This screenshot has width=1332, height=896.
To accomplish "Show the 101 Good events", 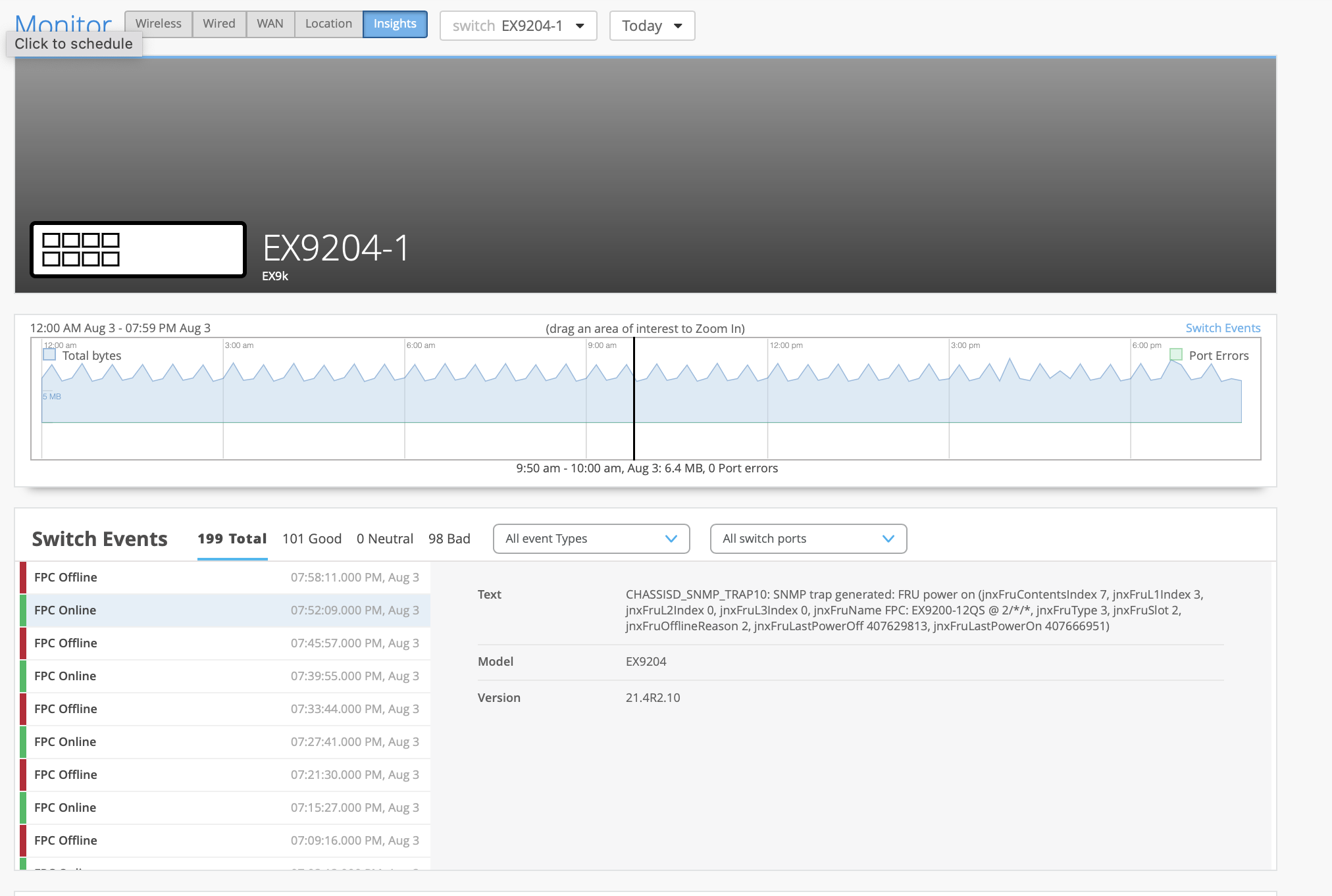I will tap(311, 539).
